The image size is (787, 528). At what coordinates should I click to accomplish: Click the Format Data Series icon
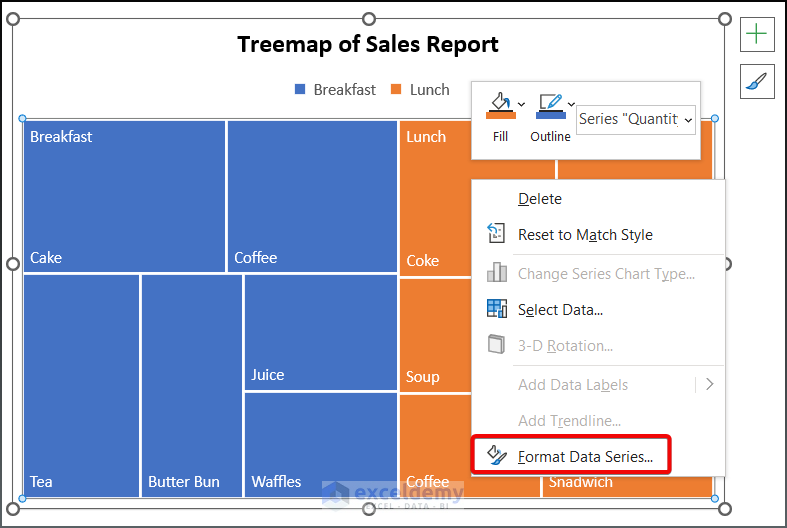coord(497,456)
